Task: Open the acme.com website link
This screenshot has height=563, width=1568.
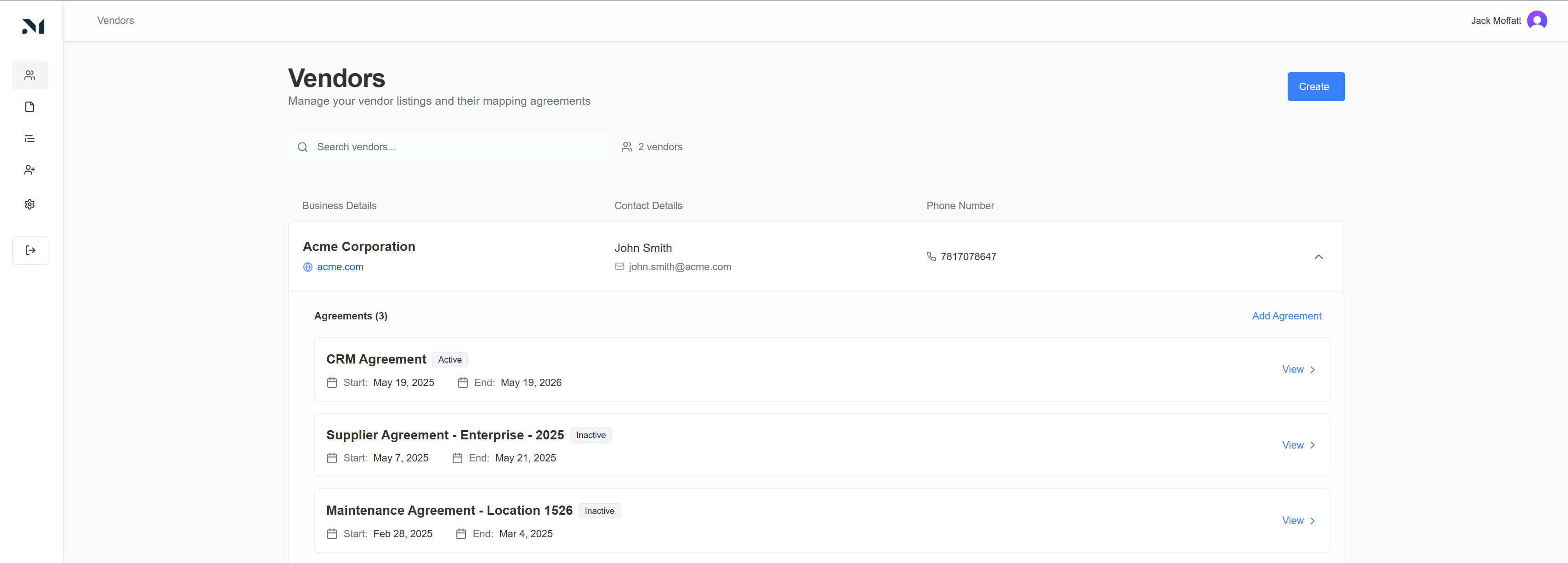Action: pos(340,267)
